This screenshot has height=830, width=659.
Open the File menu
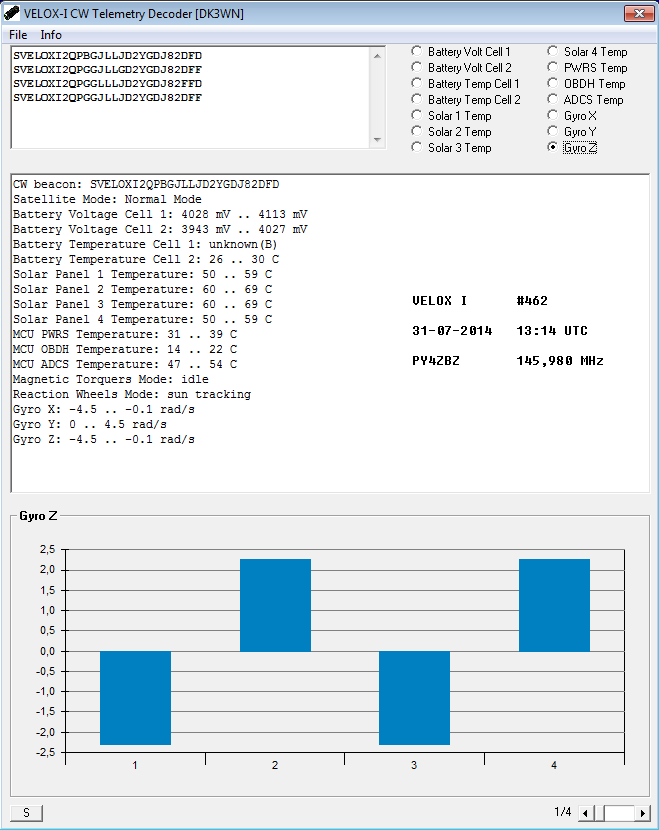pos(18,35)
